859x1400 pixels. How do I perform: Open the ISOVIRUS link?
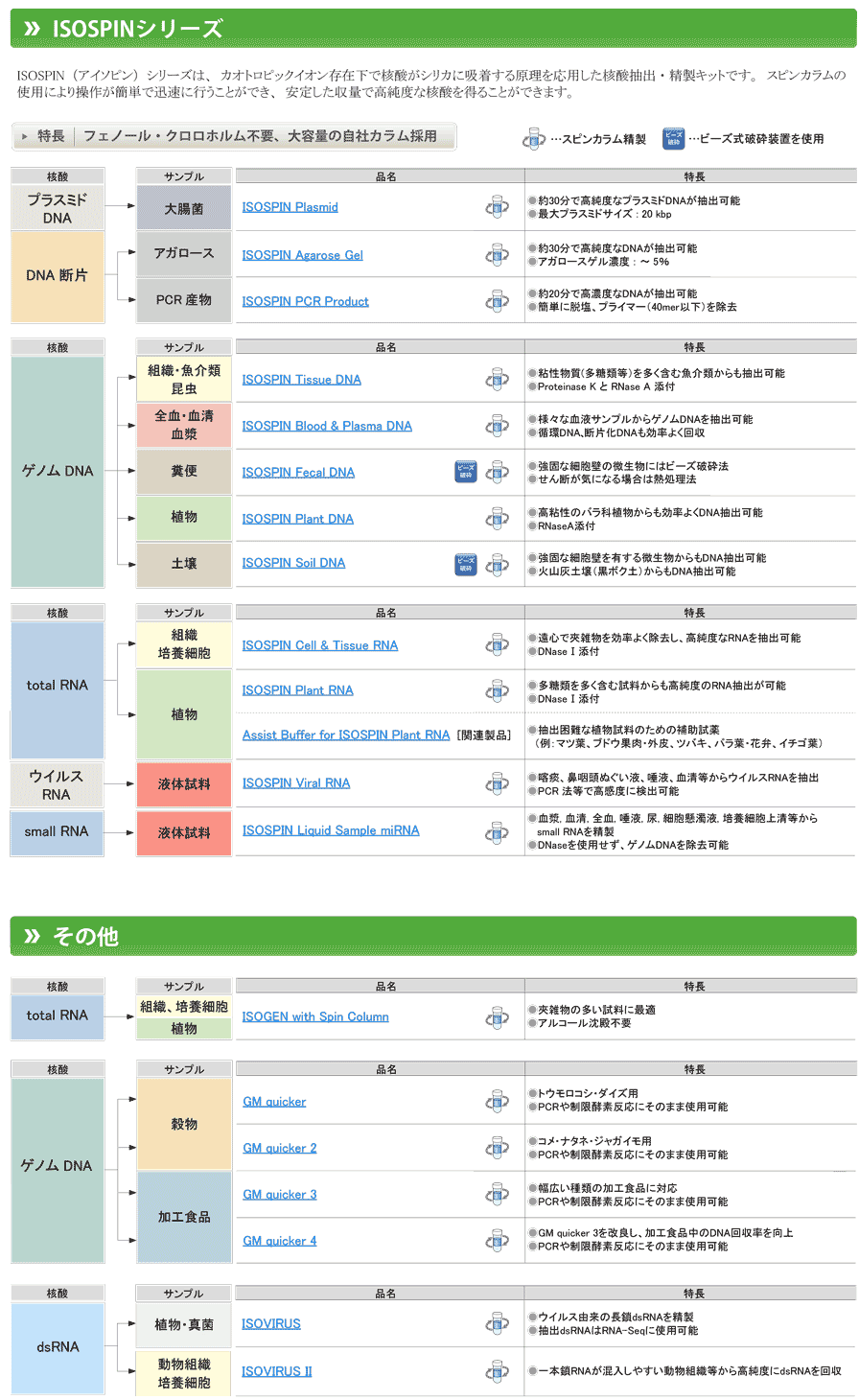[271, 1323]
